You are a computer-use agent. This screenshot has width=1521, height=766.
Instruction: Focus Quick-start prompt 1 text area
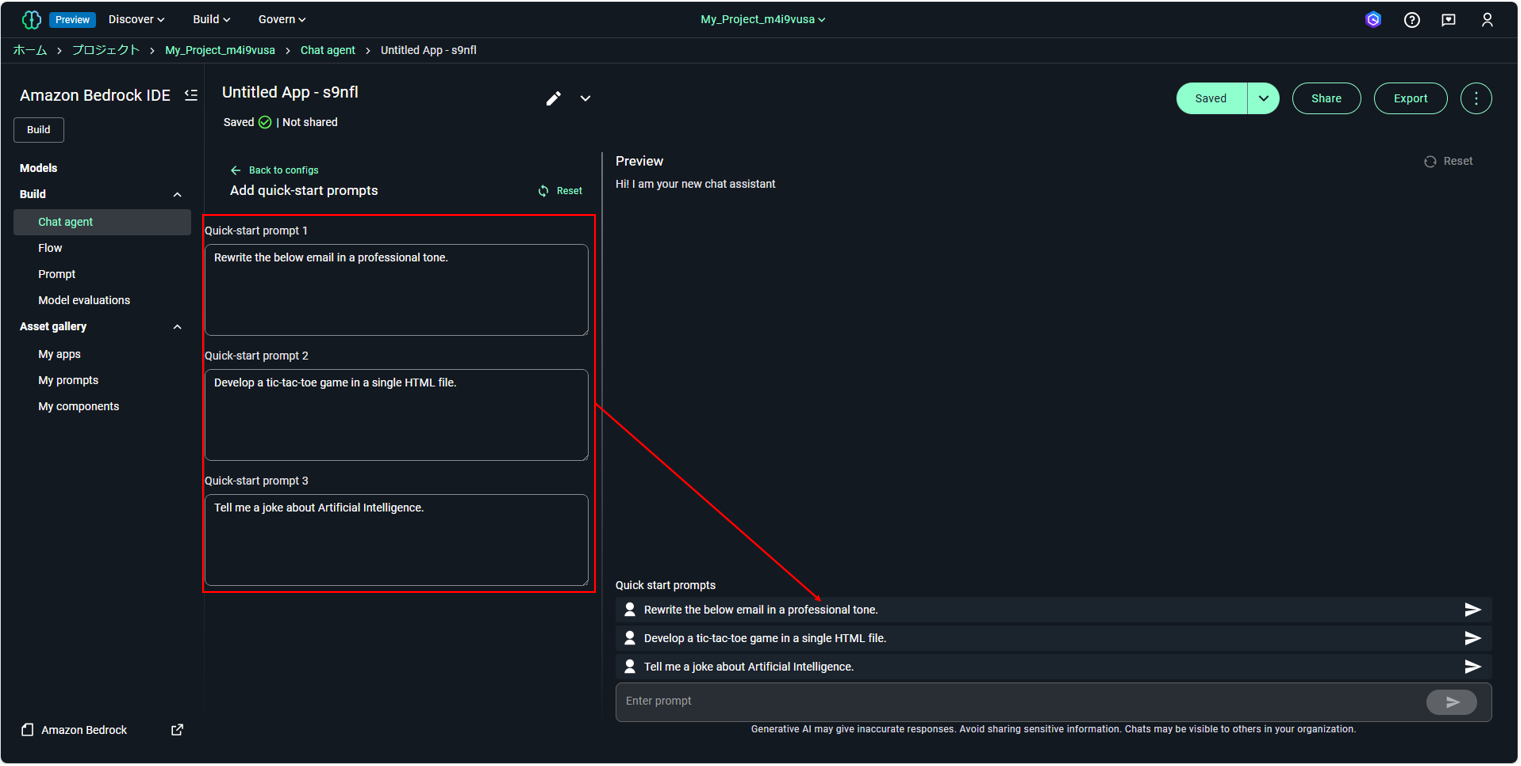coord(396,290)
